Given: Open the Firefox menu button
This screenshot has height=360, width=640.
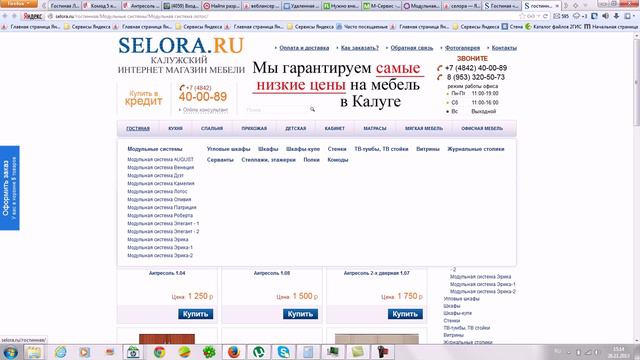Looking at the screenshot, I should pyautogui.click(x=18, y=4).
